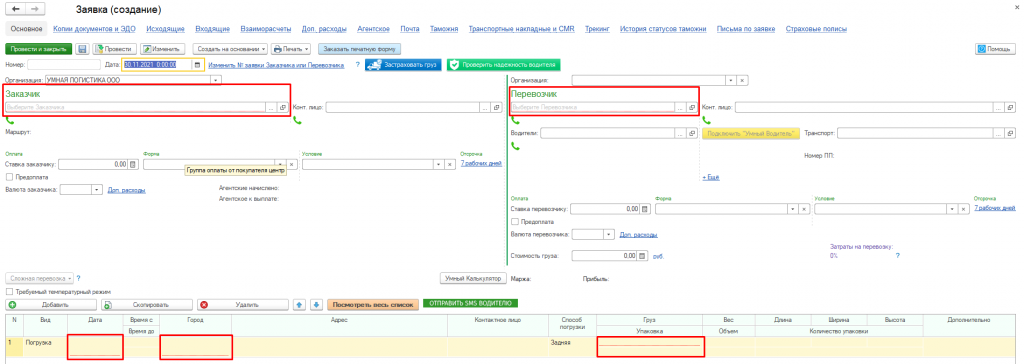
Task: Open the calendar picker next to Дата
Action: [x=197, y=65]
